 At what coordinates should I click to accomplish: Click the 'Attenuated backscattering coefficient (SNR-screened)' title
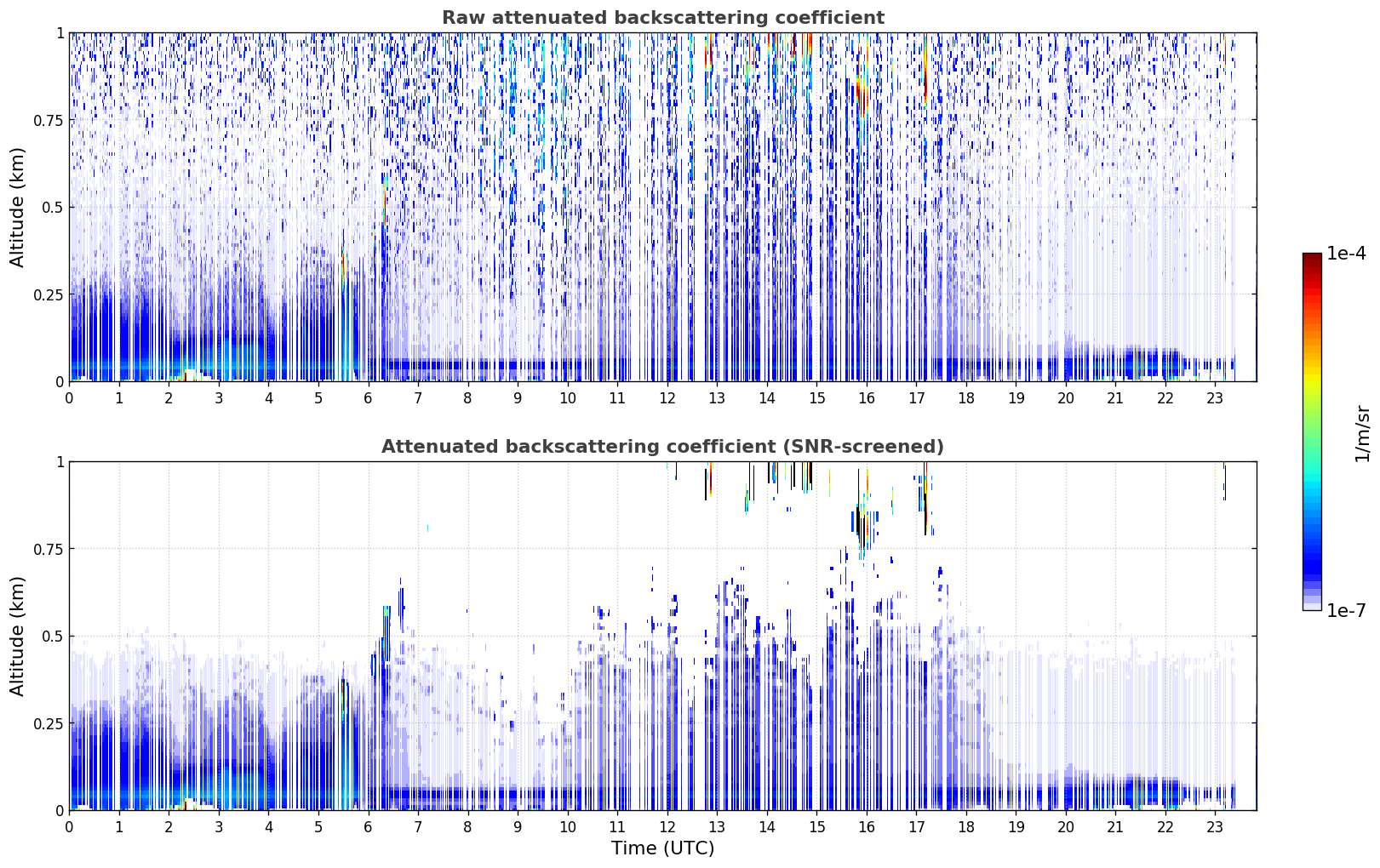[662, 447]
